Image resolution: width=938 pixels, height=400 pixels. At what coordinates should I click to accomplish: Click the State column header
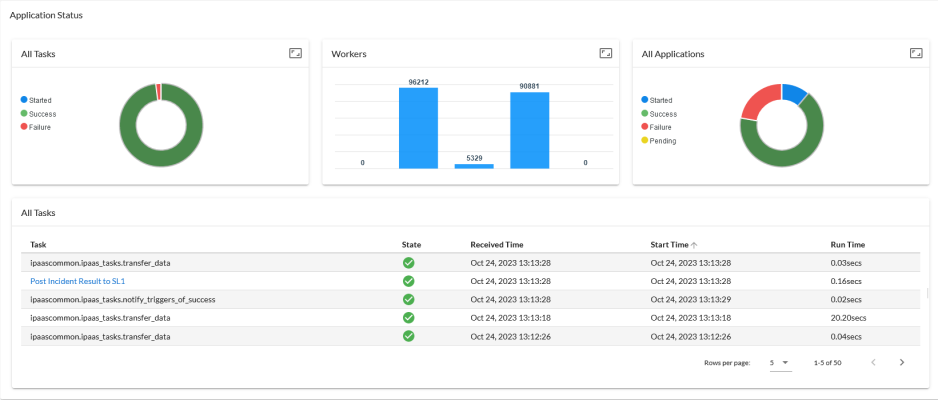tap(411, 244)
